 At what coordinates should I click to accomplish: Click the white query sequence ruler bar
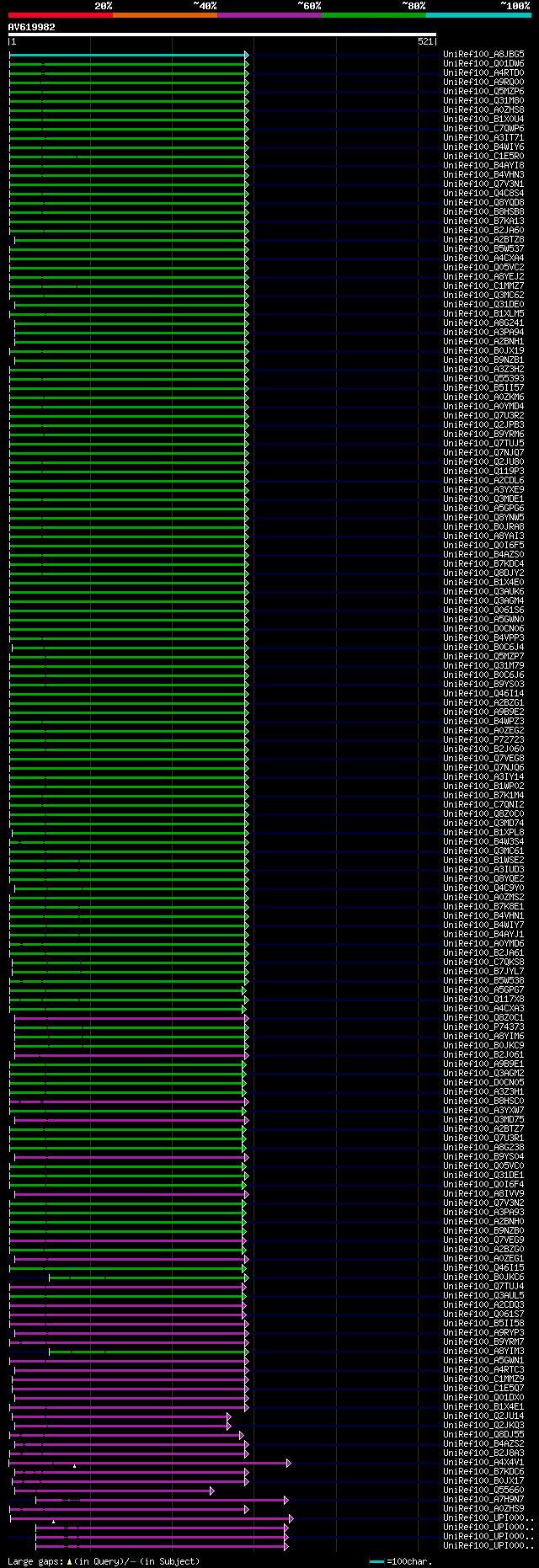(222, 35)
